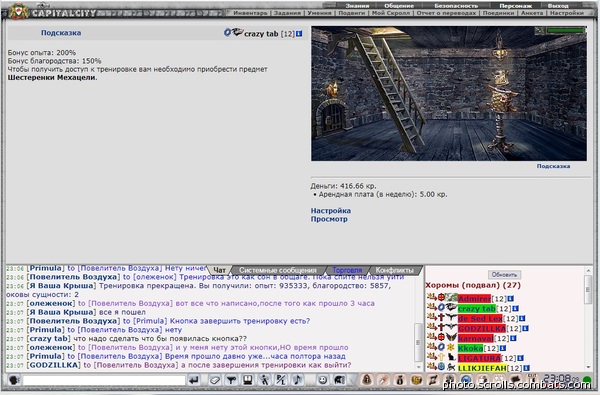Click the walking figure icon in toolbar
Screen dimensions: 600x395
[x=264, y=380]
